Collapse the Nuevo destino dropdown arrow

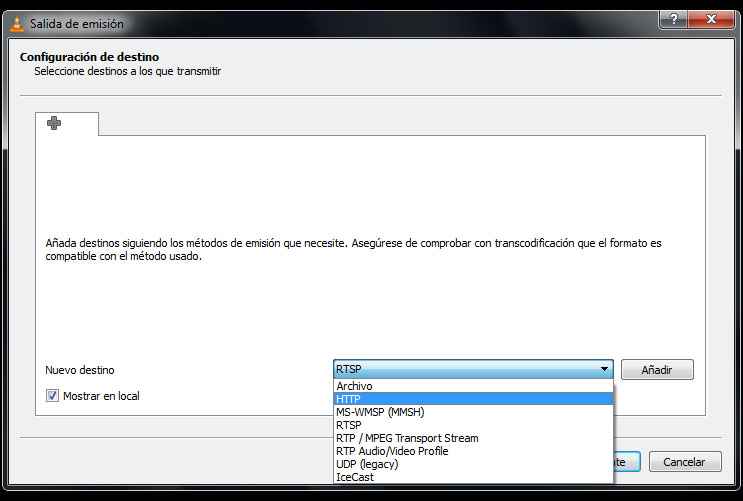(604, 369)
